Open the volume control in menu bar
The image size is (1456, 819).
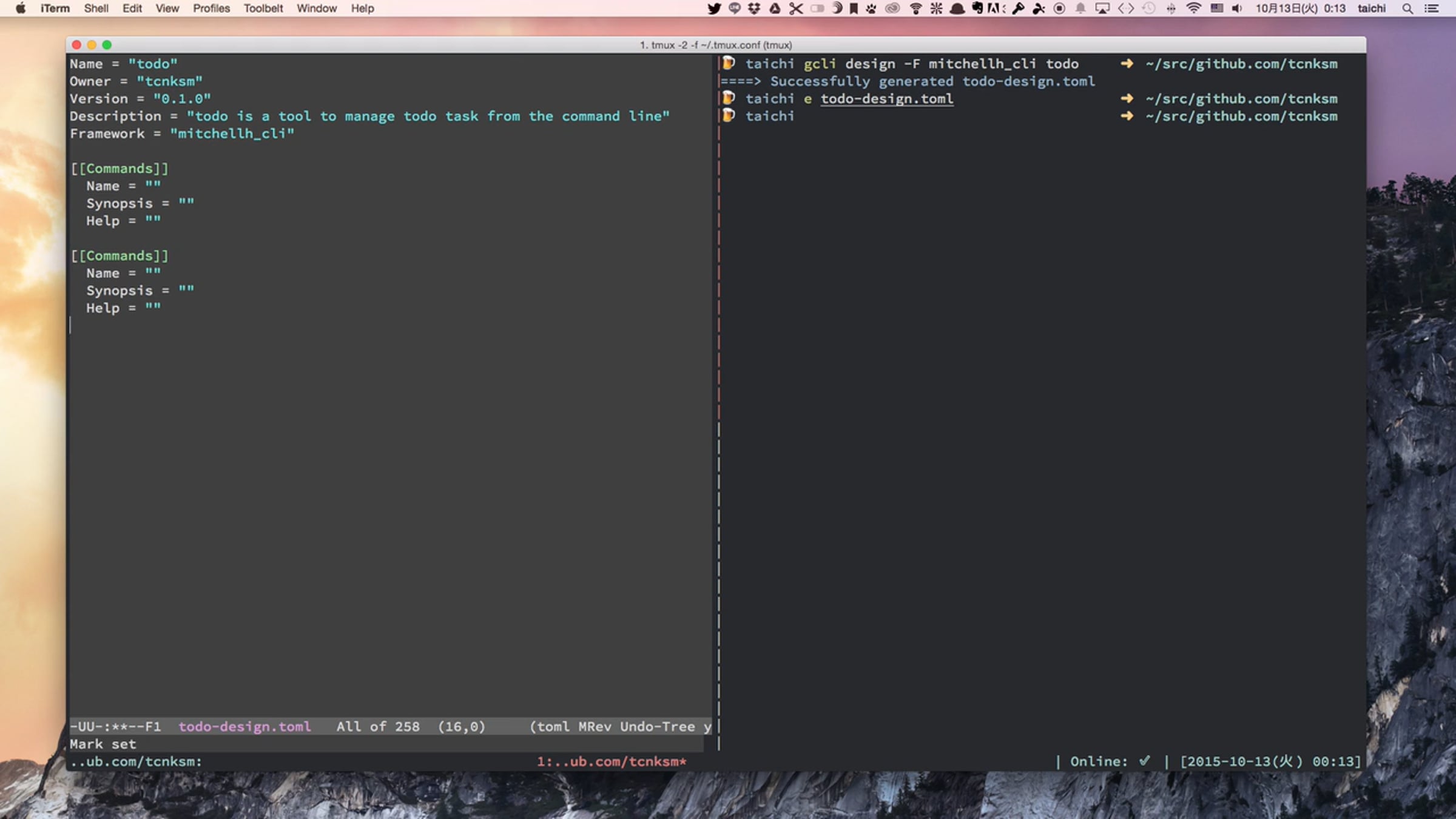pos(1237,8)
